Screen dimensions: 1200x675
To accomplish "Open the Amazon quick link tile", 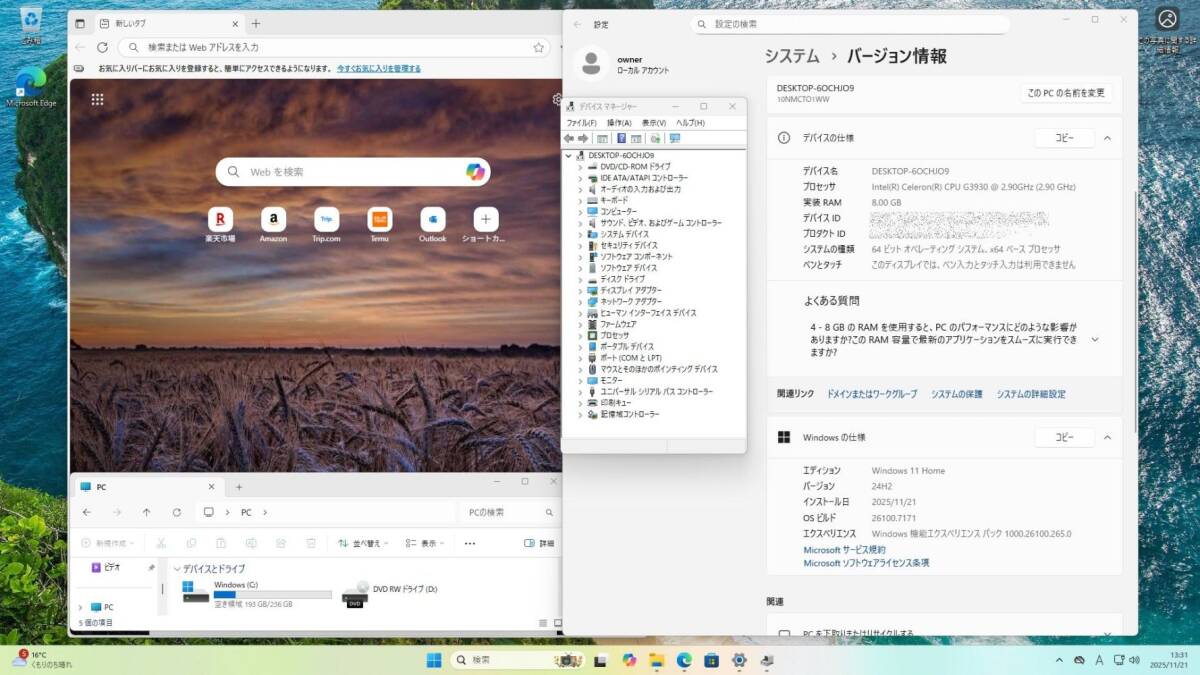I will pos(273,219).
